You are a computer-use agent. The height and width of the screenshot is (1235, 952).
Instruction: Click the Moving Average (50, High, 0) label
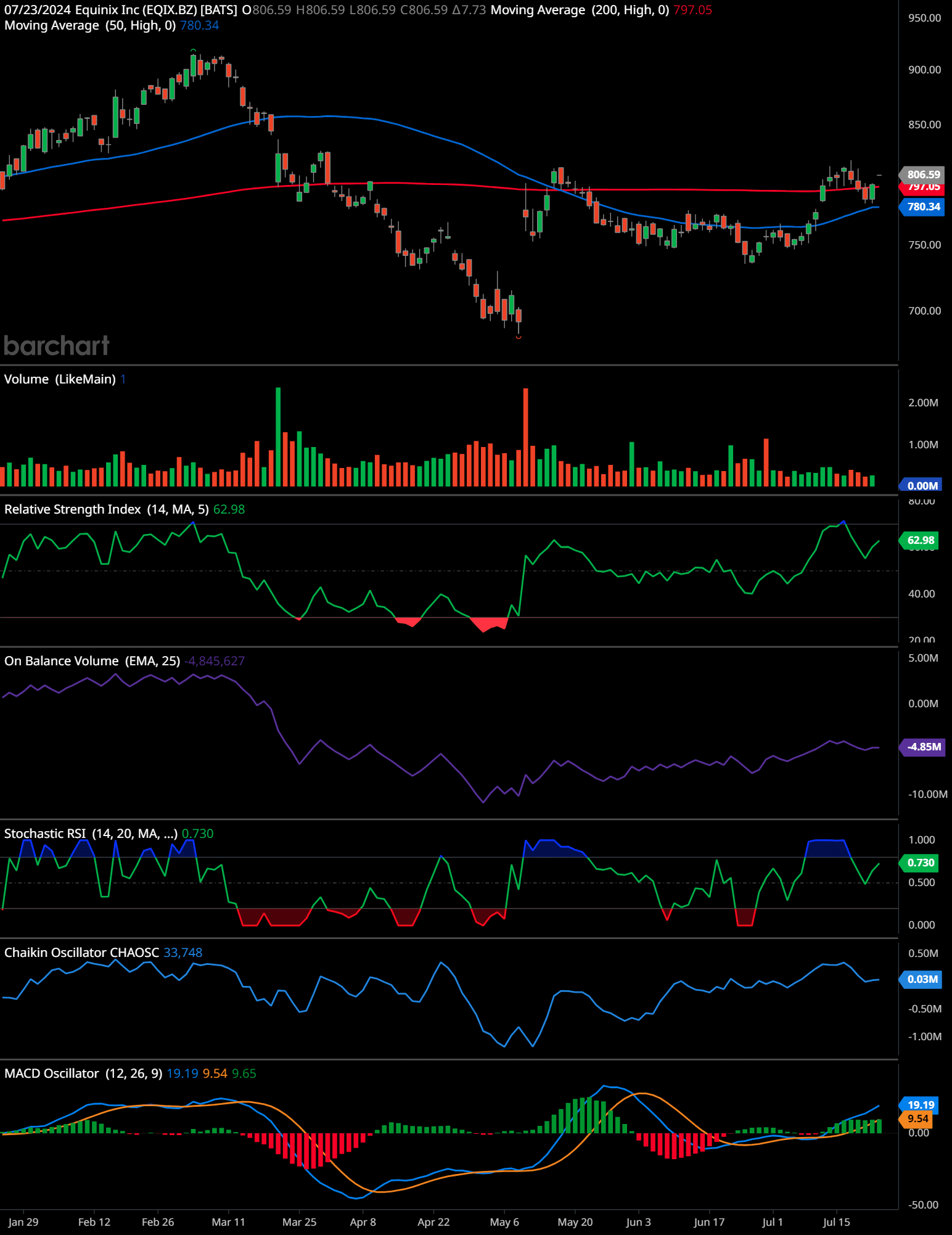click(90, 25)
